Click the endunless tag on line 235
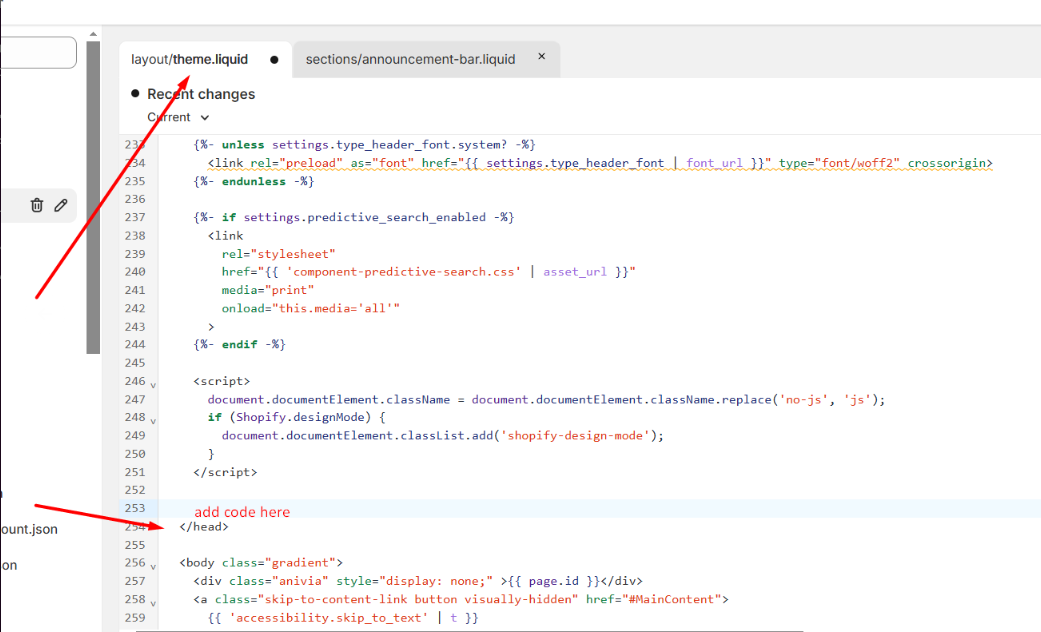The width and height of the screenshot is (1041, 632). (x=254, y=181)
